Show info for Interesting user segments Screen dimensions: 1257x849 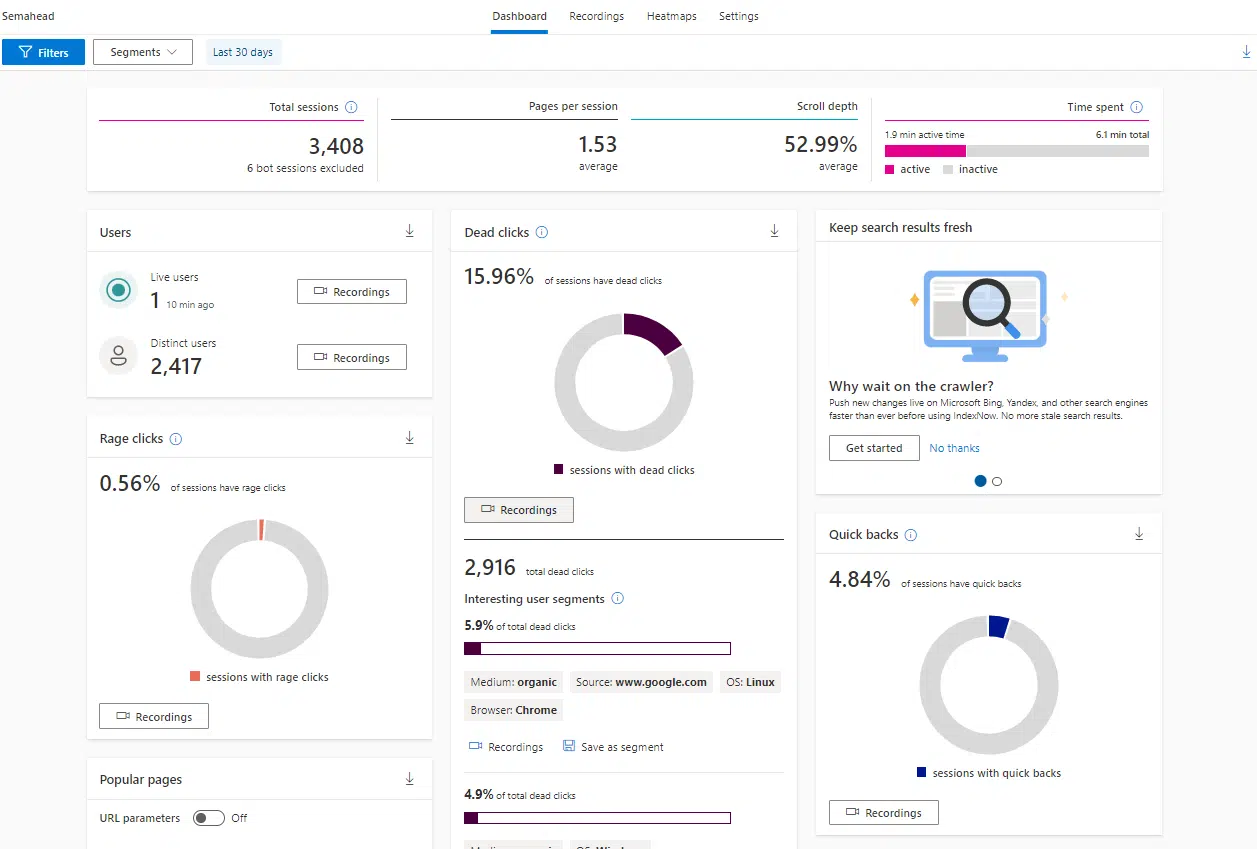(617, 599)
